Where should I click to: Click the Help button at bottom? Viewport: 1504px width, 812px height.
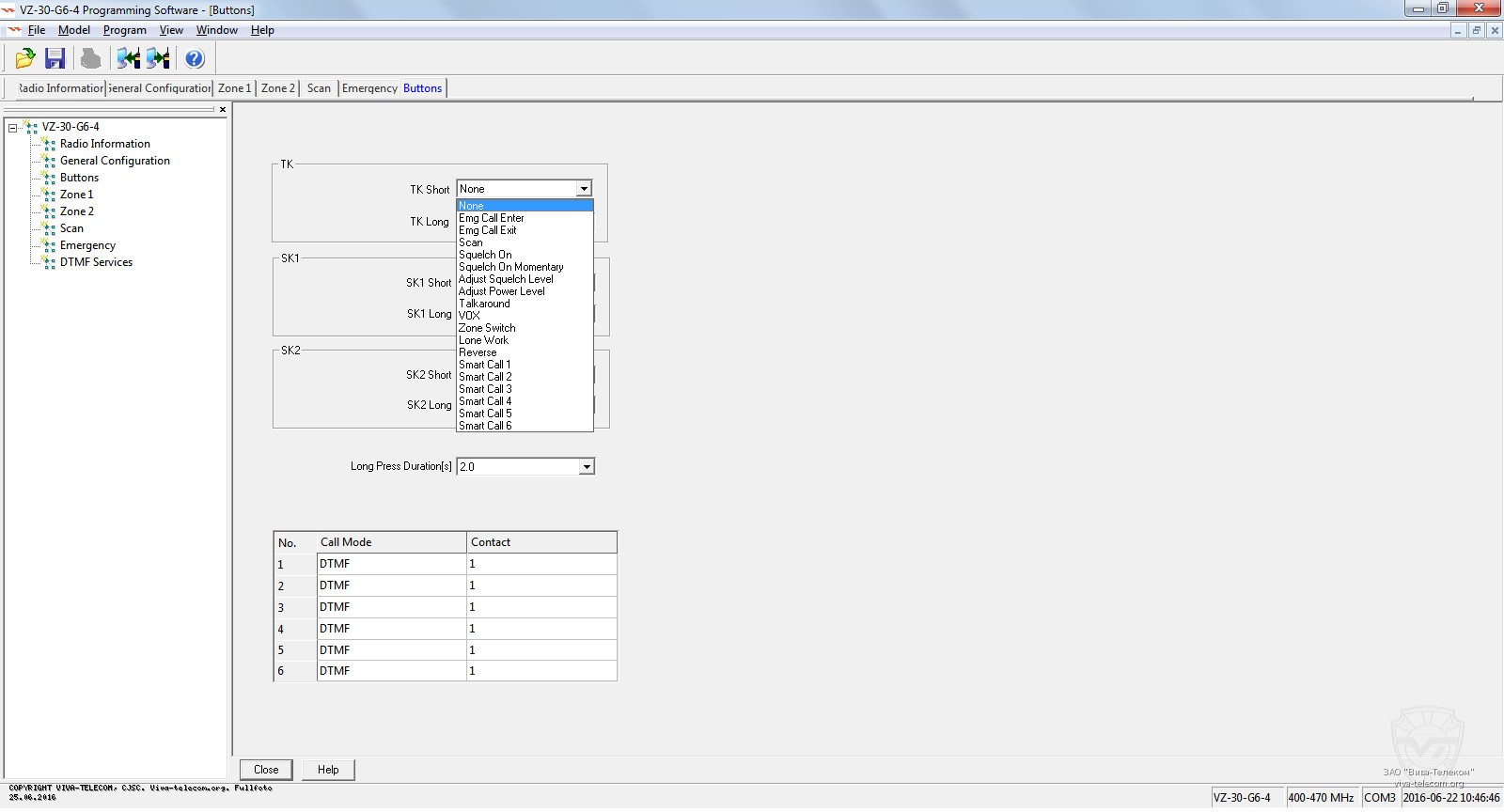(328, 770)
